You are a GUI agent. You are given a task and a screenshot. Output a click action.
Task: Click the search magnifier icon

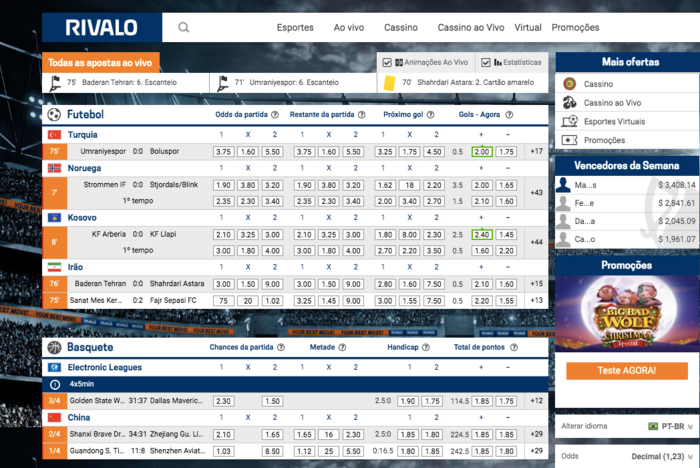coord(183,28)
